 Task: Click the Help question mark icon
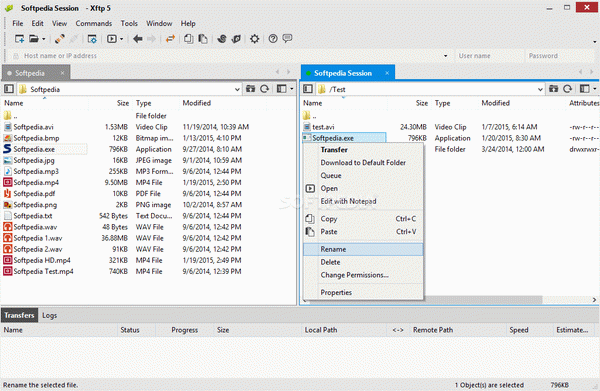point(273,39)
